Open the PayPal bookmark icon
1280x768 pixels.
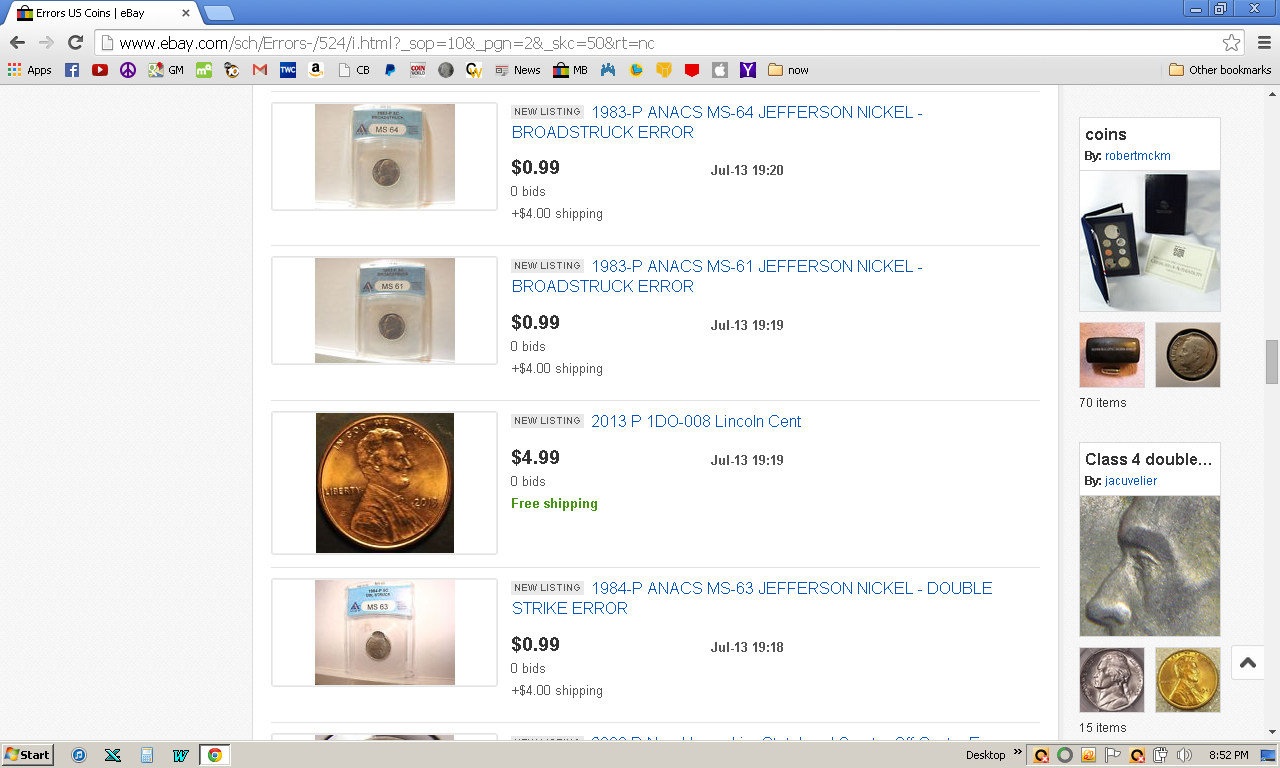pyautogui.click(x=390, y=70)
